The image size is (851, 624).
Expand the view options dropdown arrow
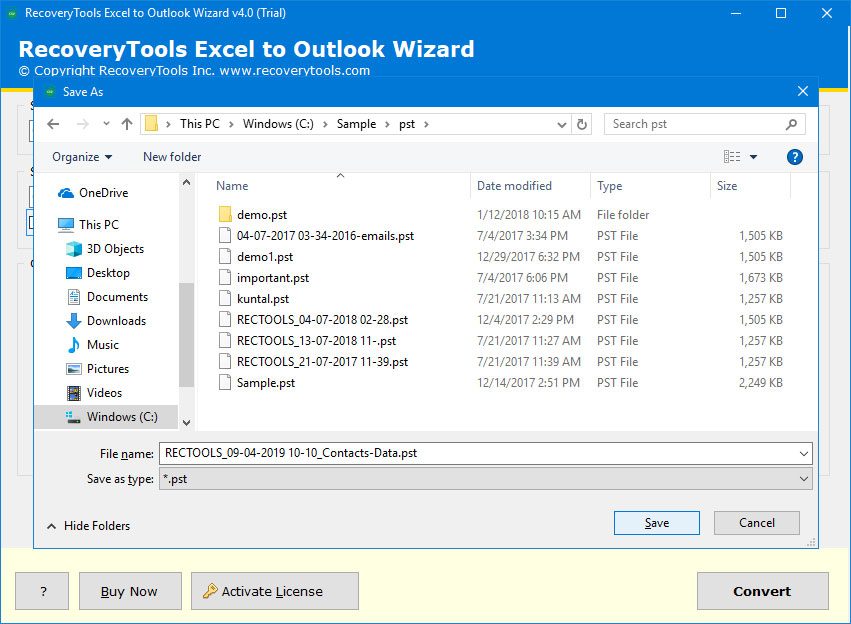pyautogui.click(x=753, y=157)
